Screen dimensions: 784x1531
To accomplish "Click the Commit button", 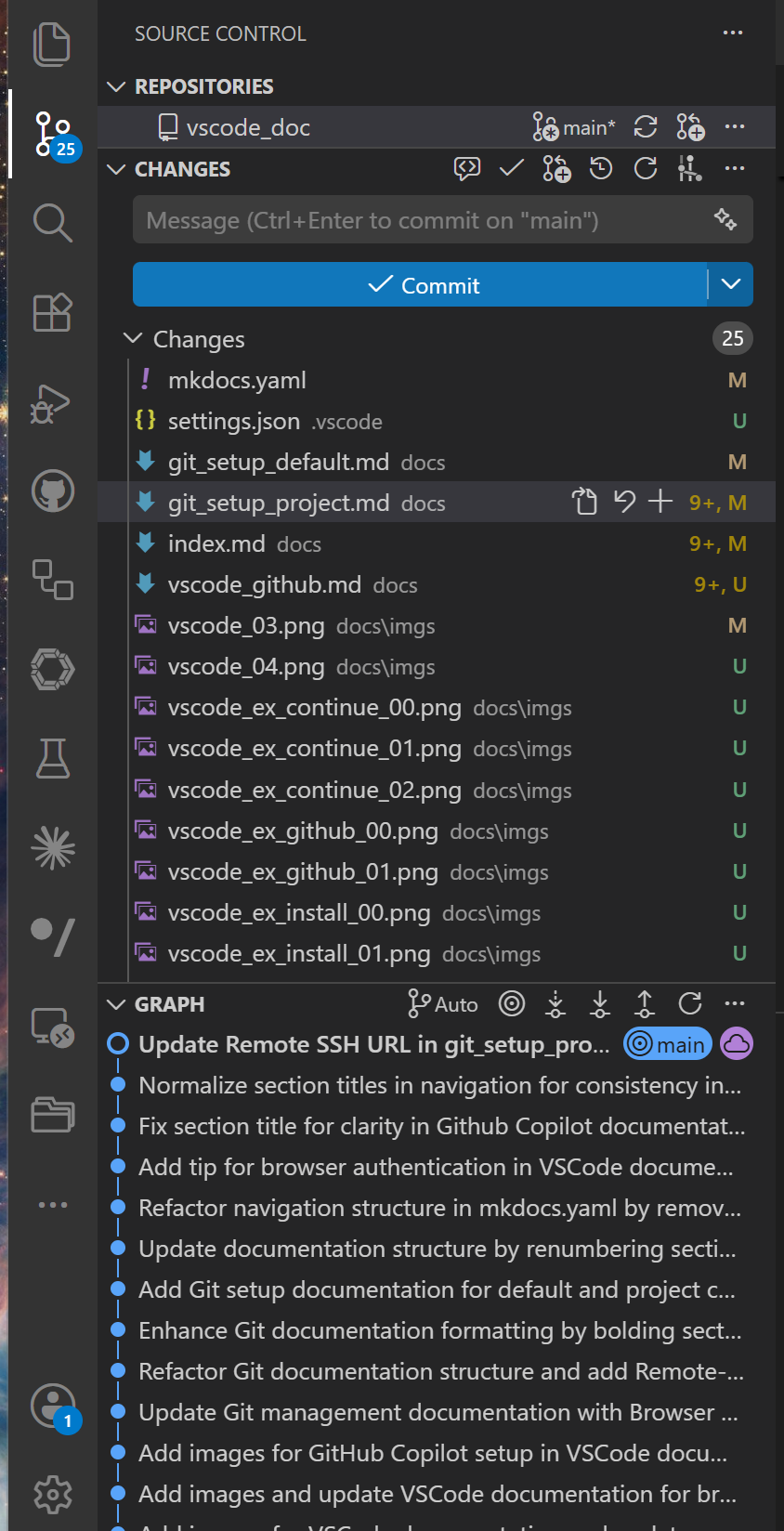I will (x=420, y=284).
